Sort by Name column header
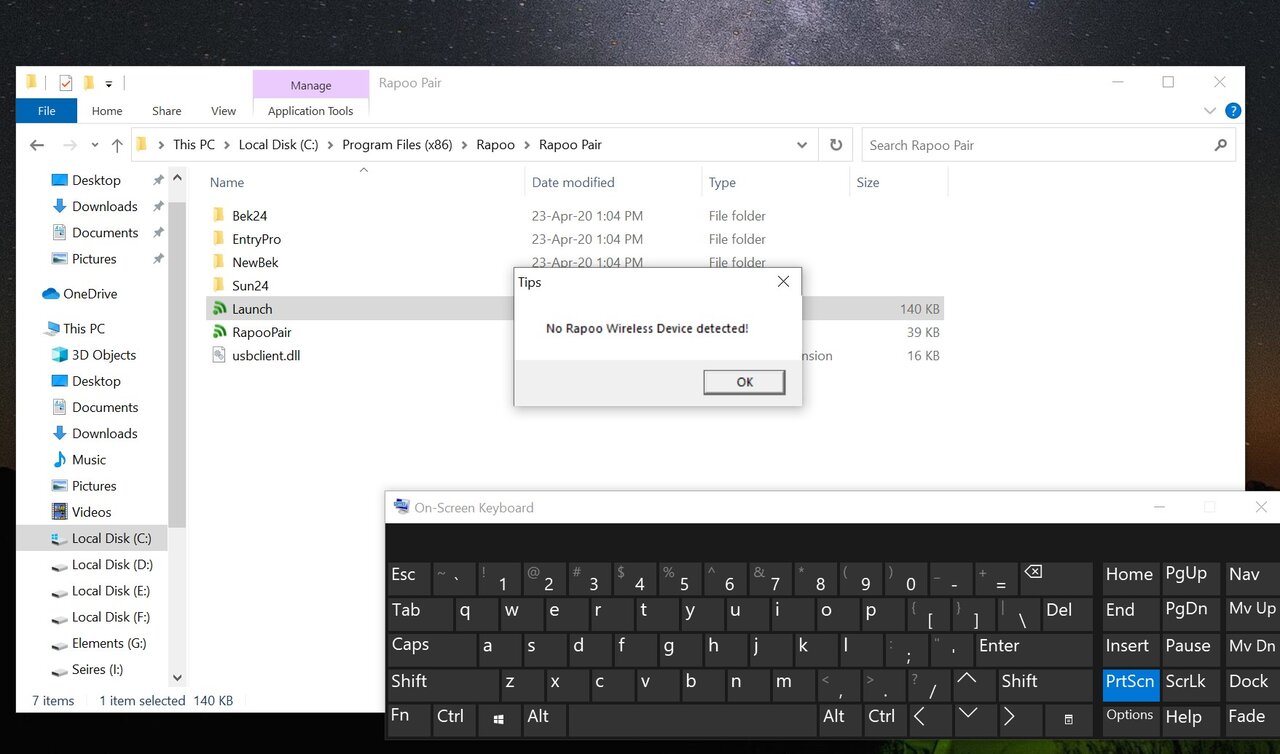This screenshot has width=1280, height=754. tap(227, 183)
